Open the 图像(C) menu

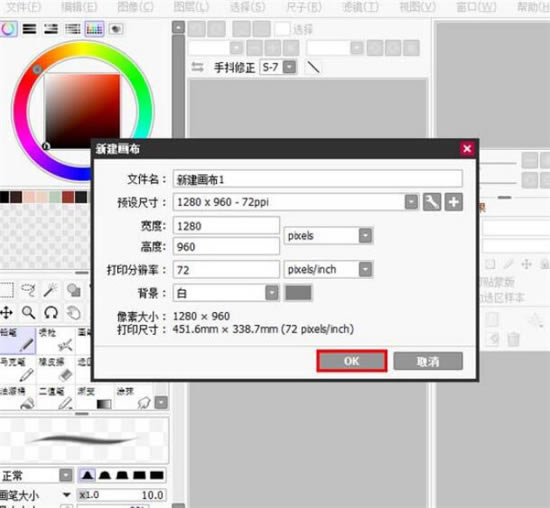point(135,7)
